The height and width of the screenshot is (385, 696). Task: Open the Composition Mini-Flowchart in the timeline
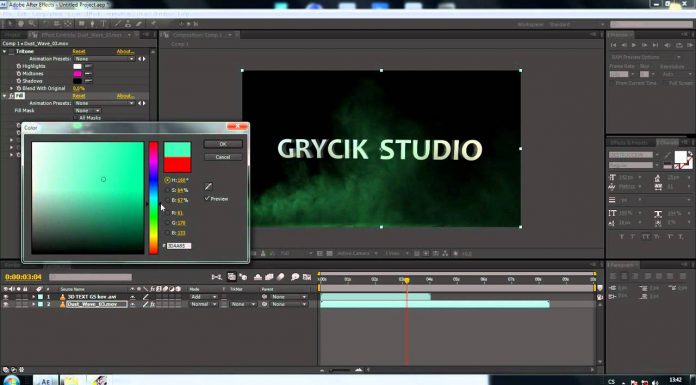[x=216, y=277]
